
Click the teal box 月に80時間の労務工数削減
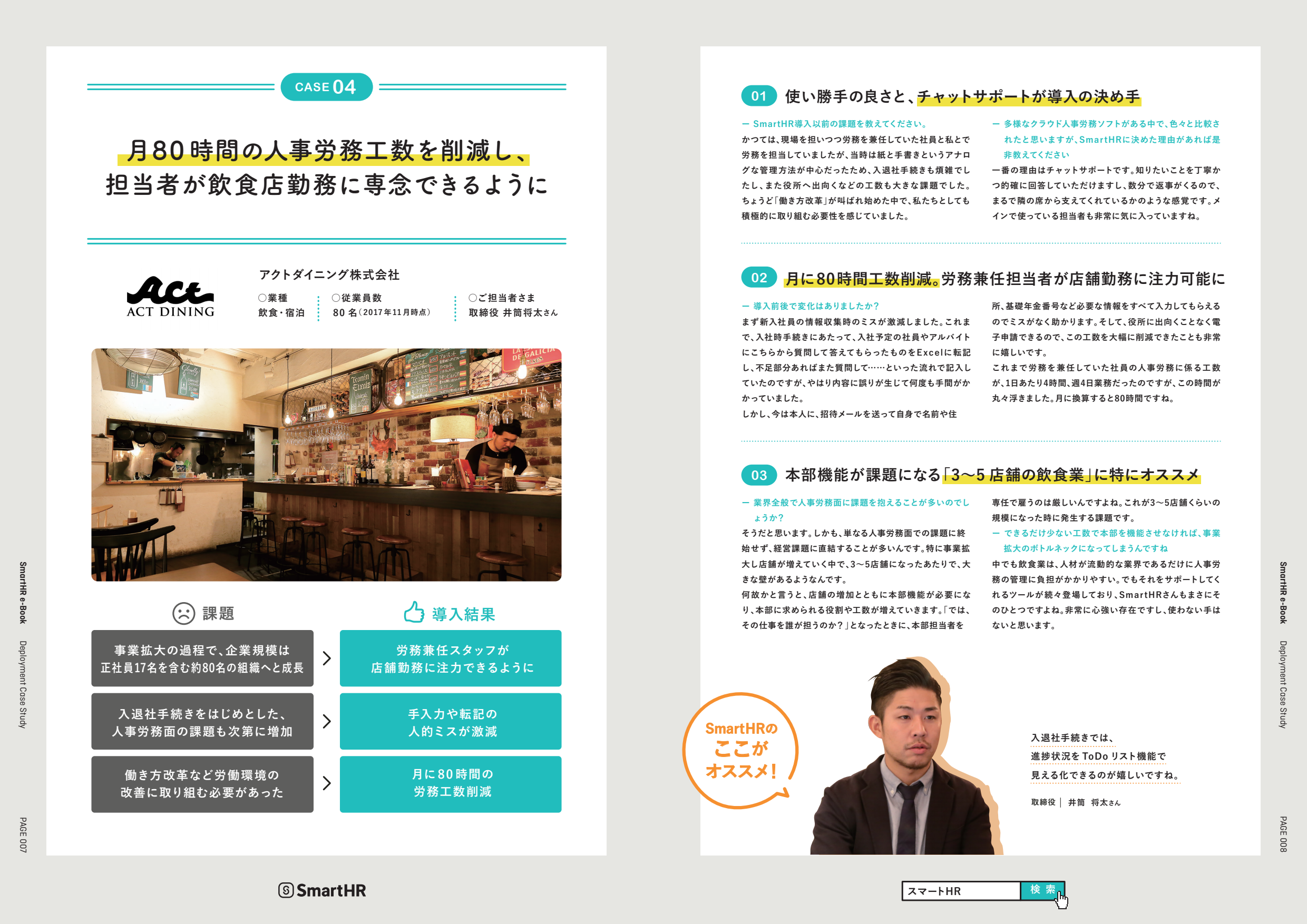450,784
